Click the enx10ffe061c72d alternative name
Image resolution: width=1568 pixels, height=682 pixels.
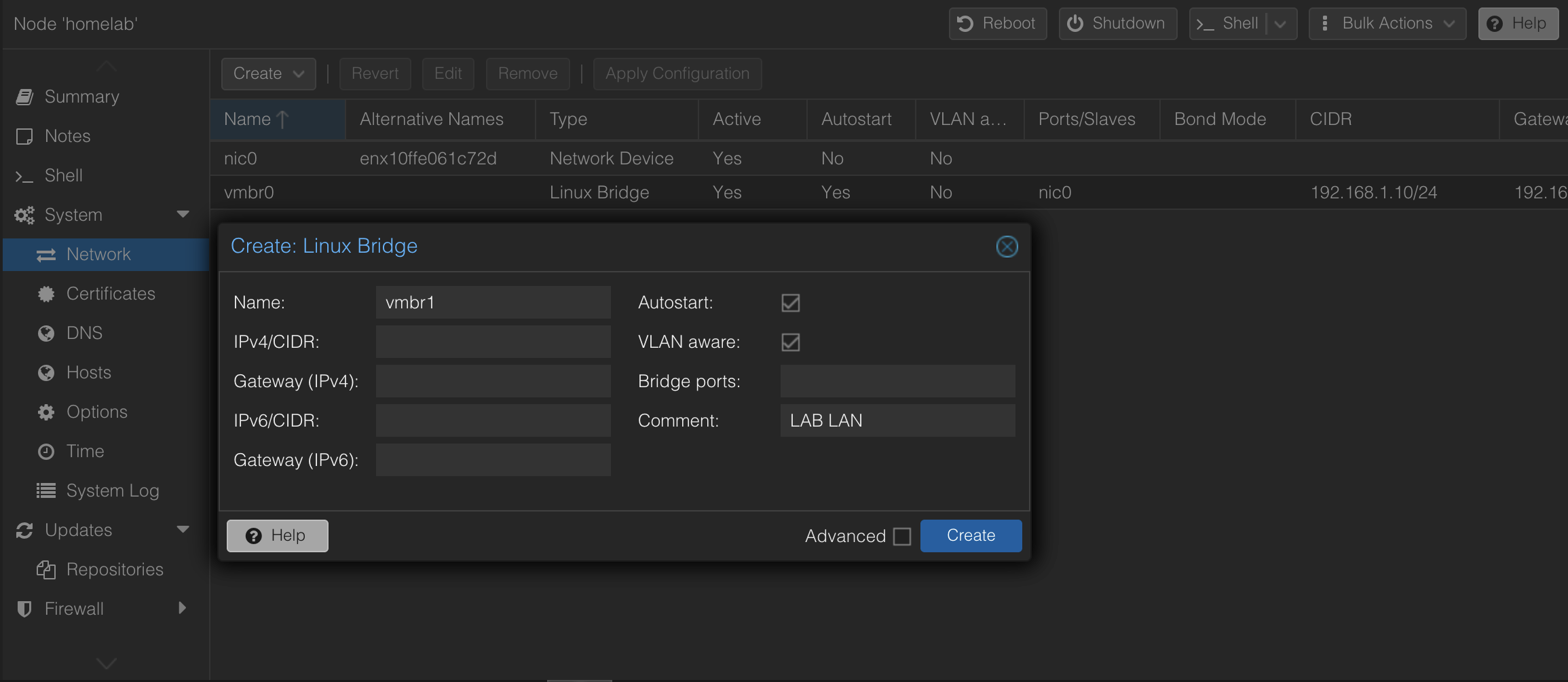(428, 158)
